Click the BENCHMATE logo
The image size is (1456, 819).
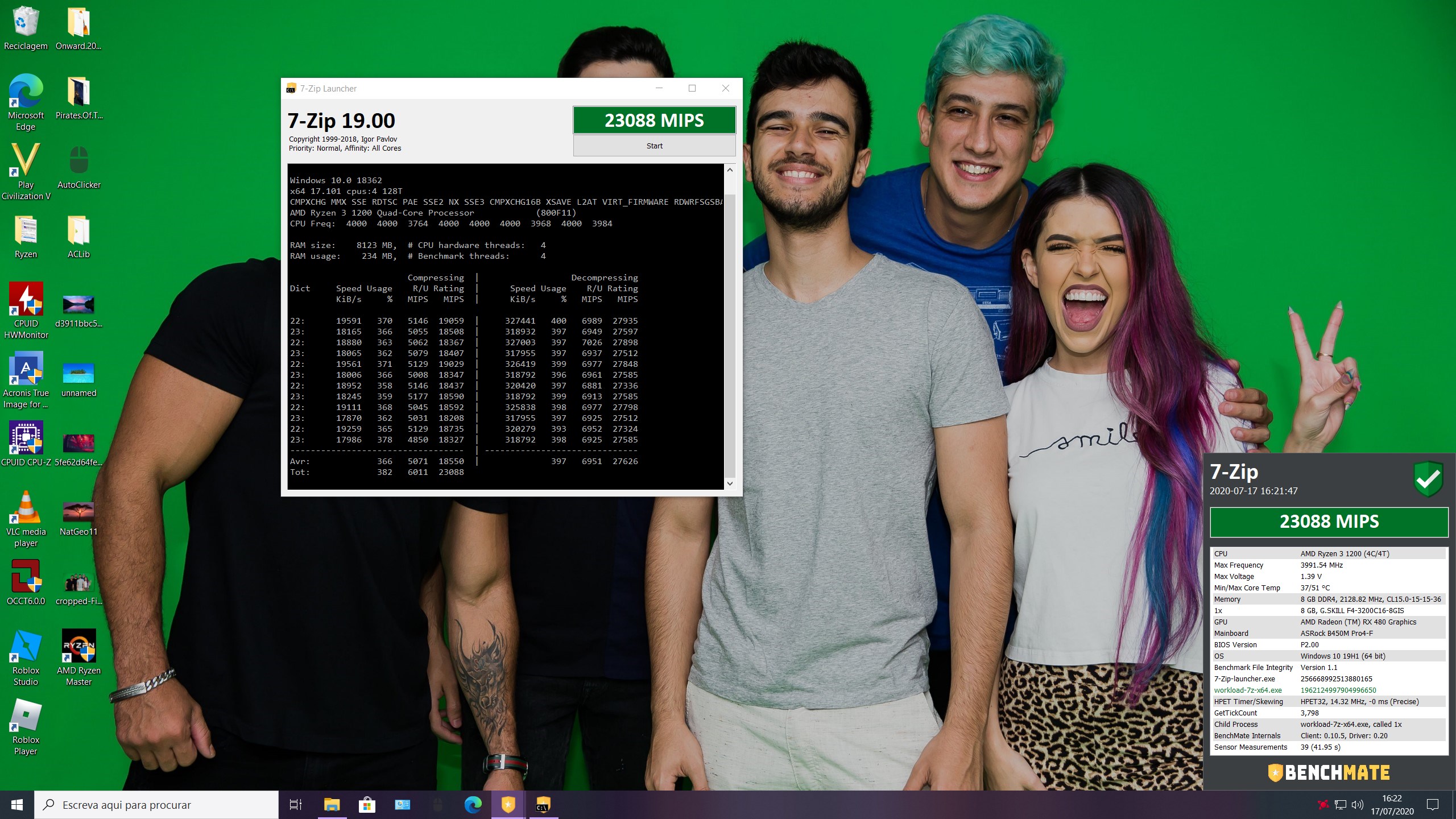tap(1329, 772)
